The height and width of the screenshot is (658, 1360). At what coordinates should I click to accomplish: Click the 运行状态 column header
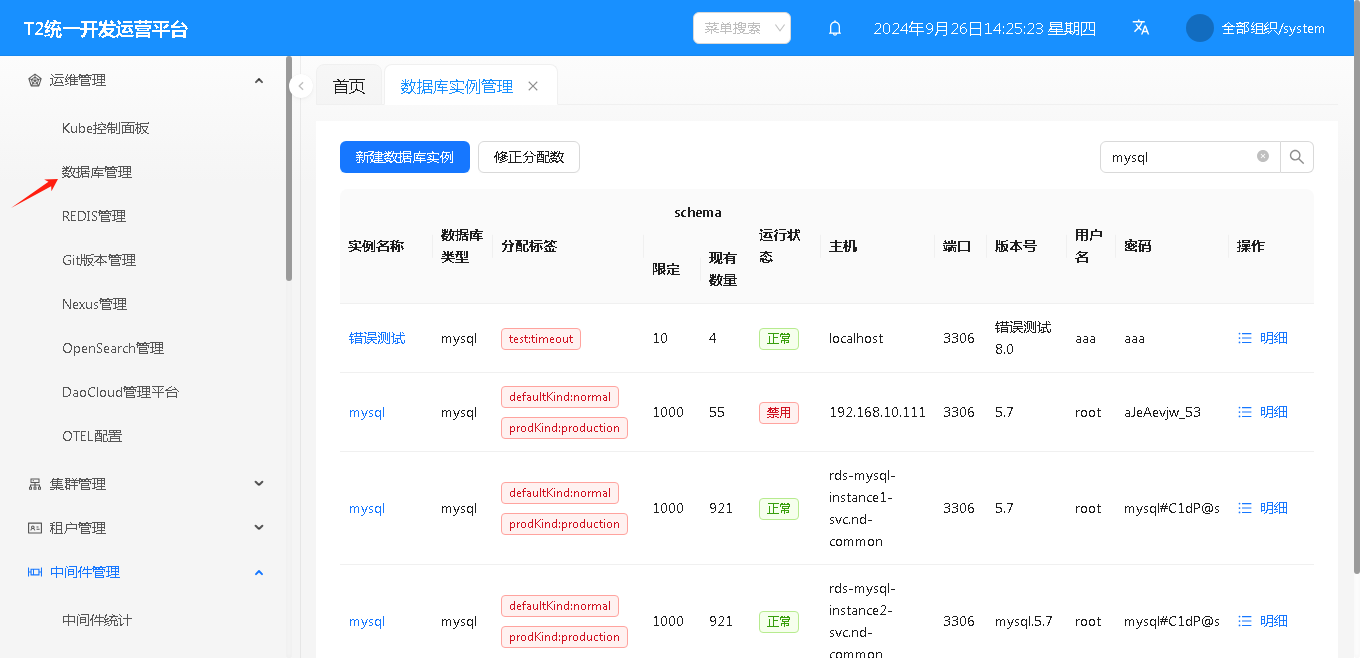(x=780, y=246)
